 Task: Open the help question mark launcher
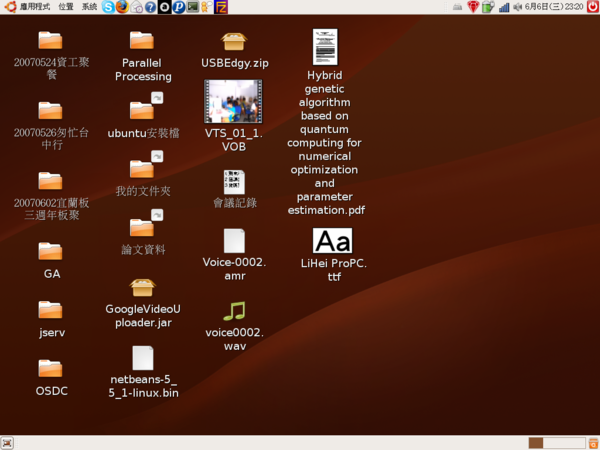coord(151,7)
